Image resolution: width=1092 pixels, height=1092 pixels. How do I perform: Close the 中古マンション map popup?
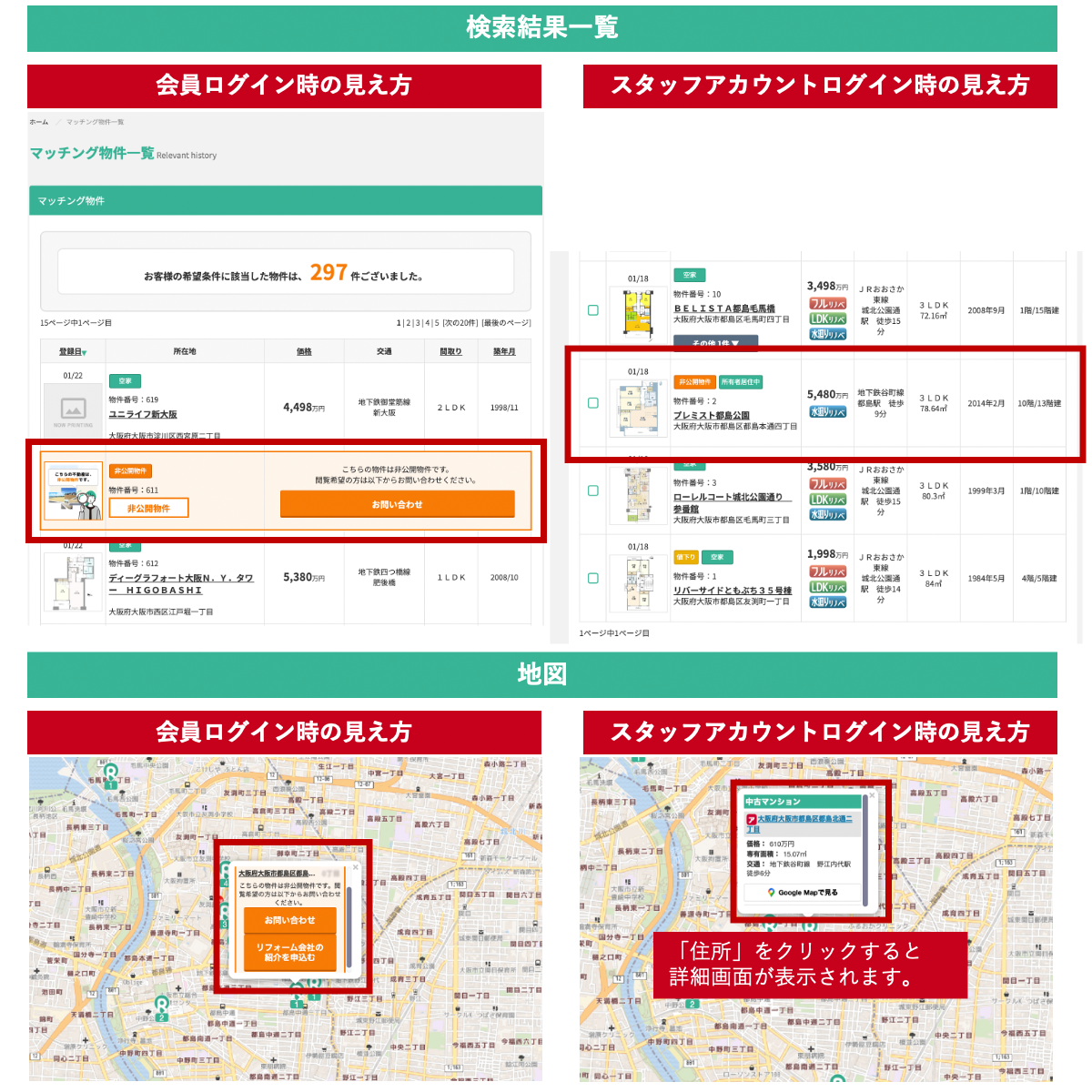[x=871, y=795]
